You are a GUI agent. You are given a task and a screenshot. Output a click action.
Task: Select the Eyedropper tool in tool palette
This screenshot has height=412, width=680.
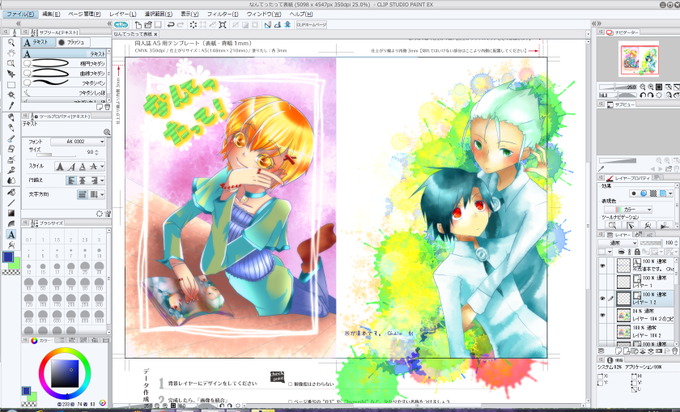coord(11,105)
